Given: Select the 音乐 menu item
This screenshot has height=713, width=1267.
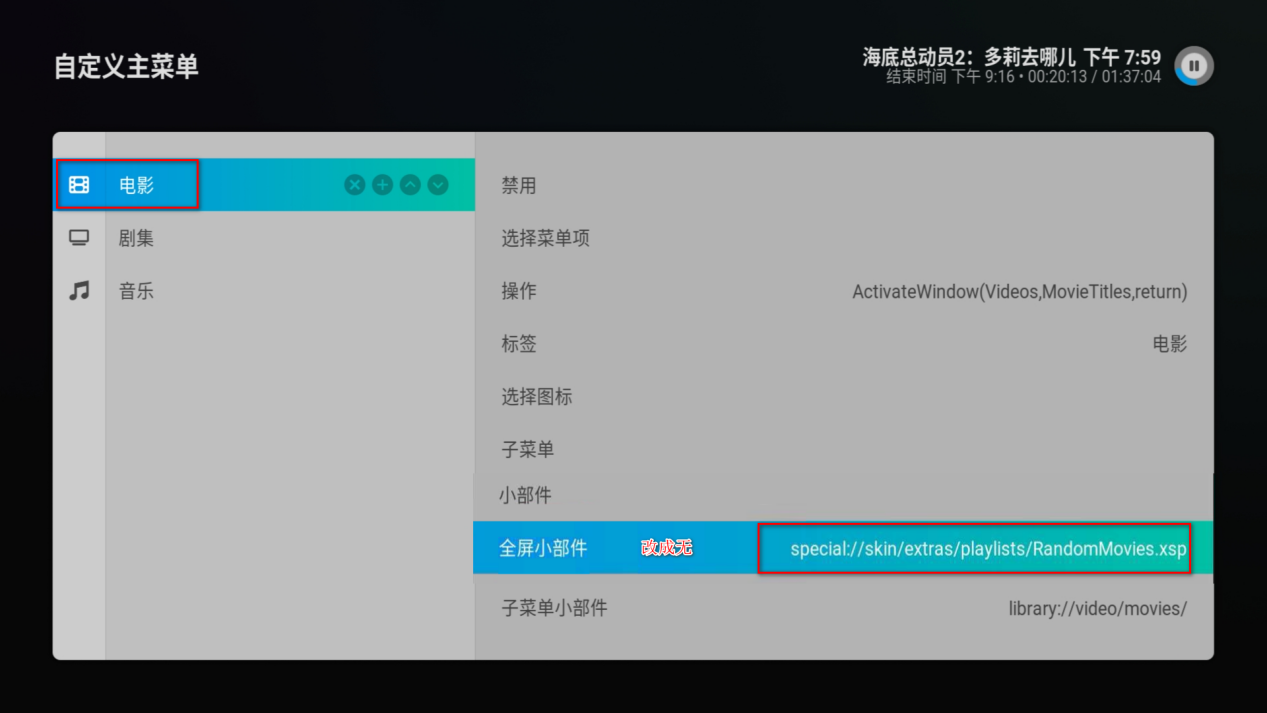Looking at the screenshot, I should click(136, 292).
